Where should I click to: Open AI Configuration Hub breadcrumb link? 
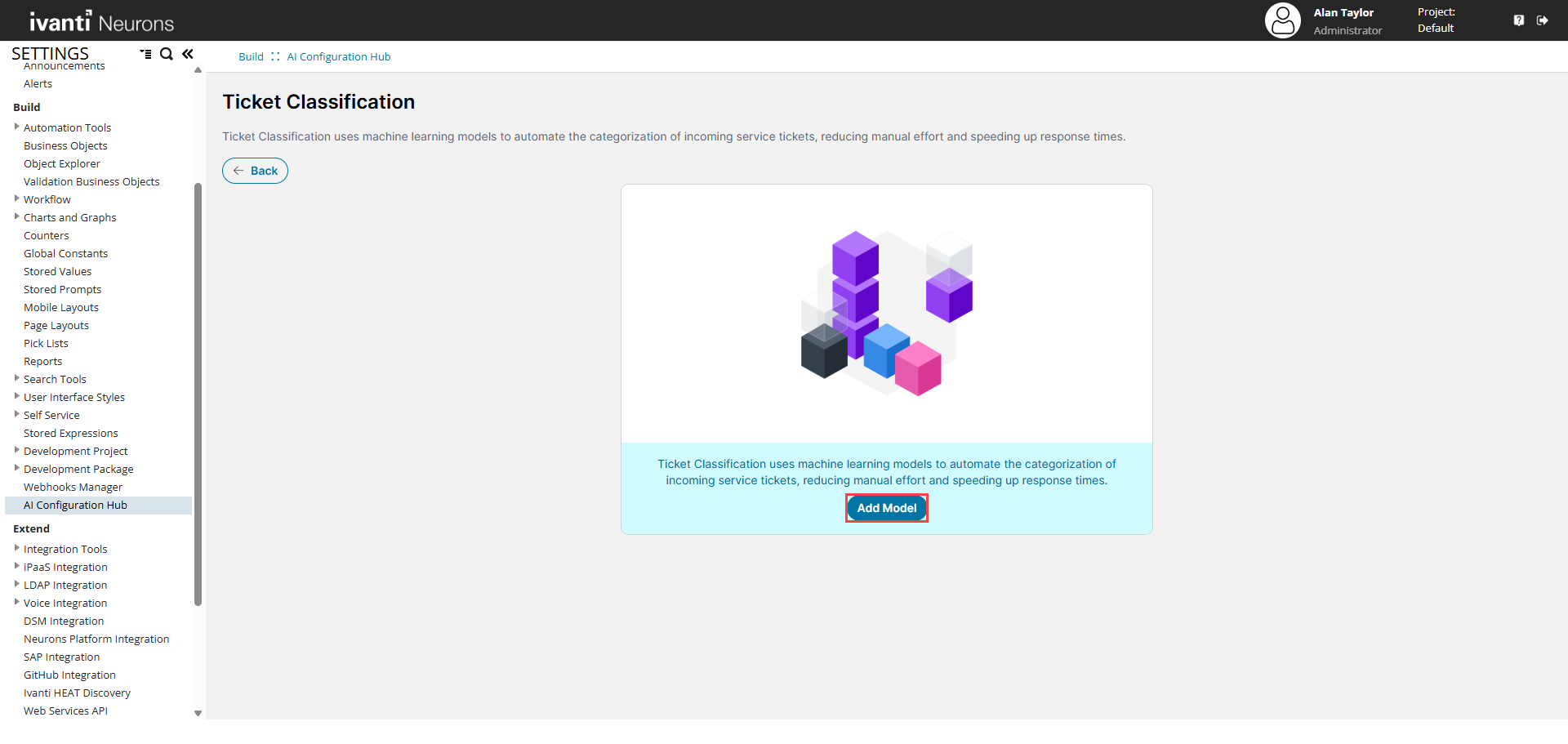(339, 57)
